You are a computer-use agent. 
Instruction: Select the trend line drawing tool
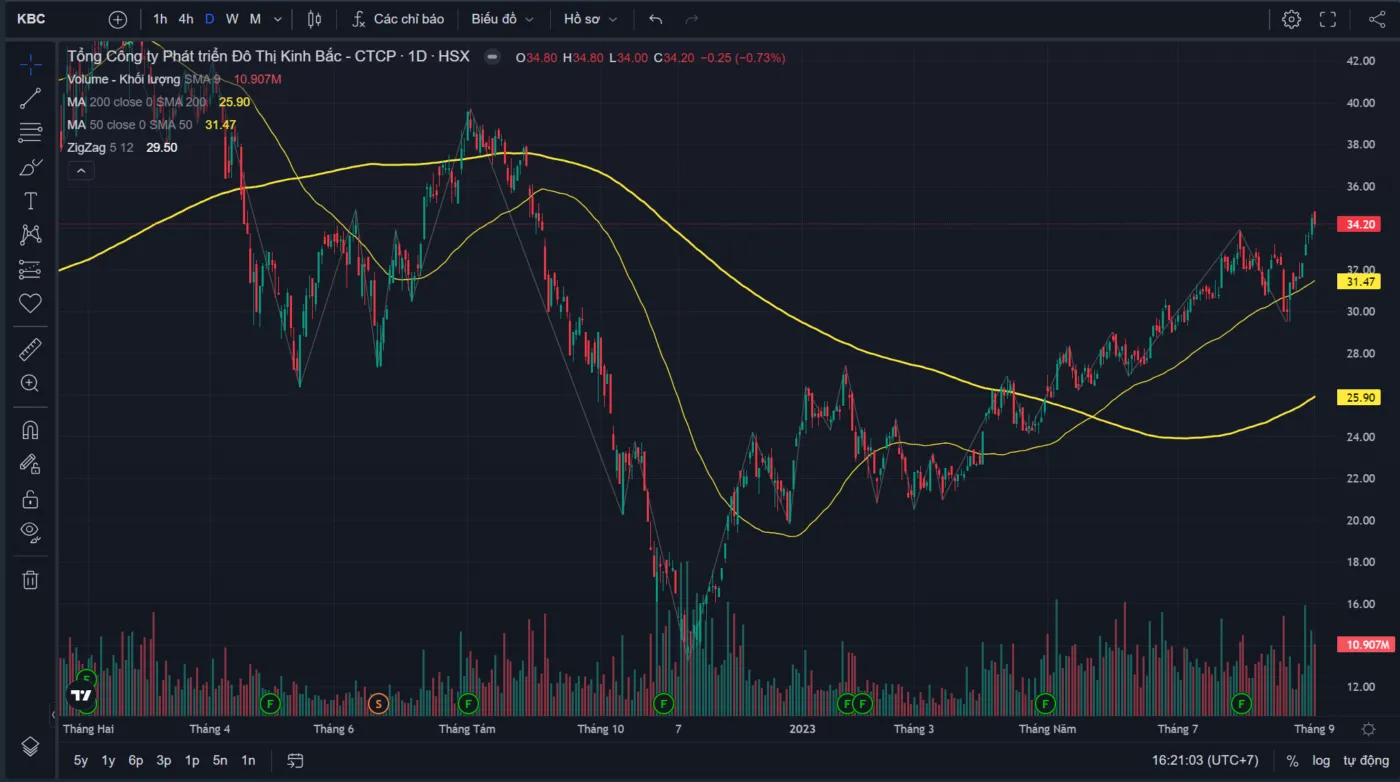point(30,98)
